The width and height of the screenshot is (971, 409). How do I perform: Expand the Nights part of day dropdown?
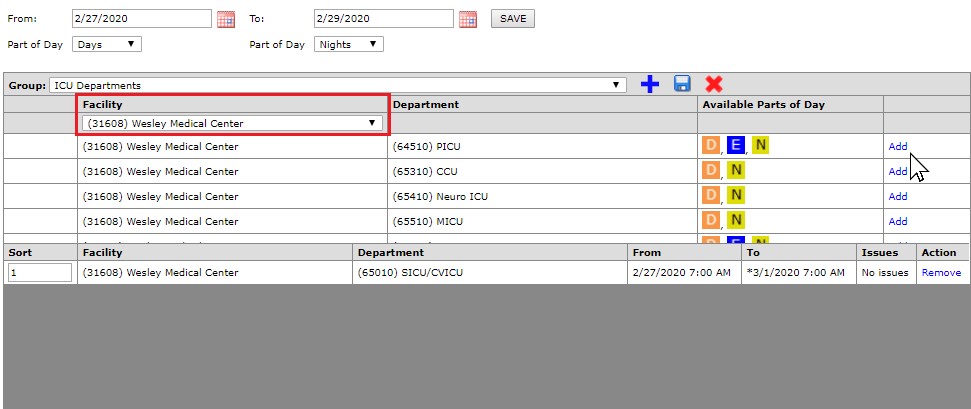coord(349,44)
